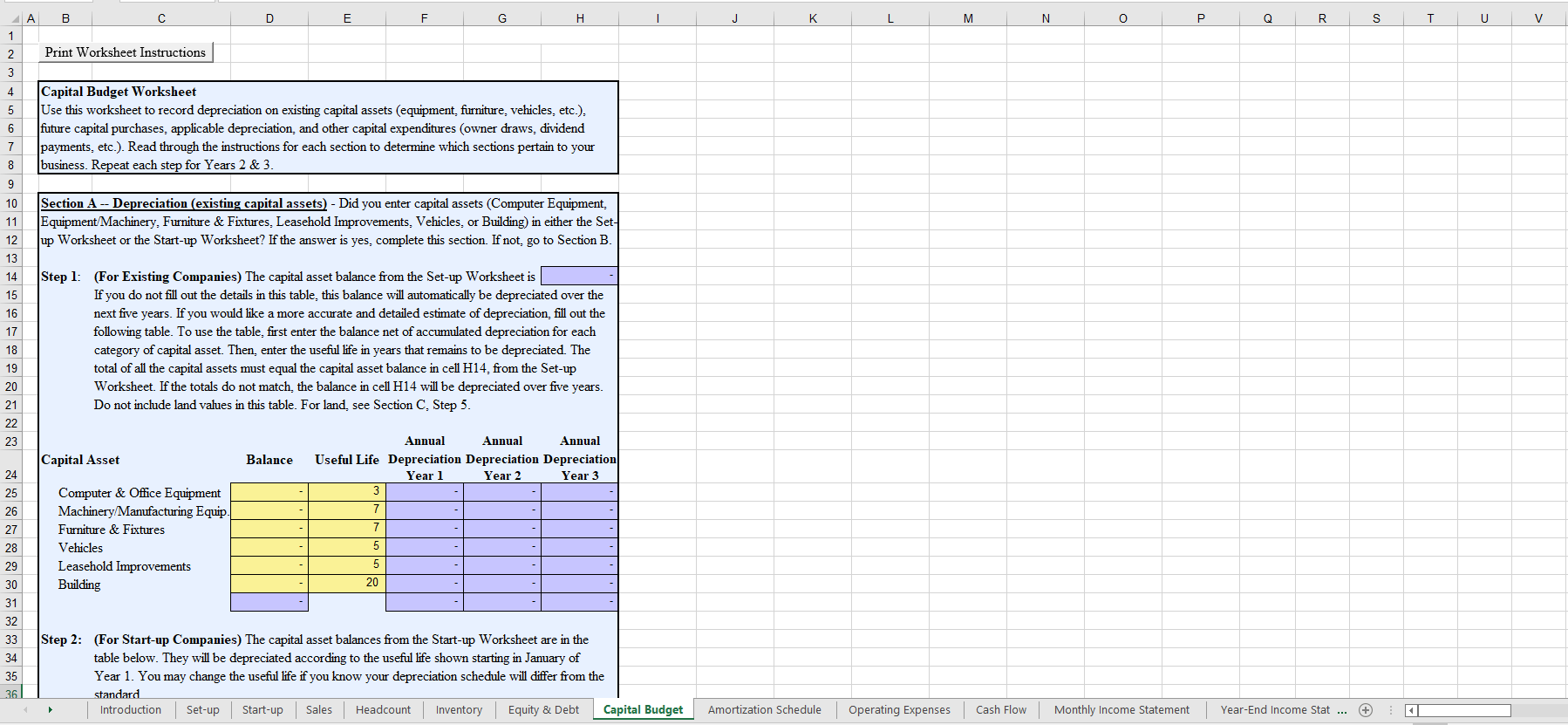Select row 25 header
This screenshot has height=725, width=1568.
click(11, 493)
